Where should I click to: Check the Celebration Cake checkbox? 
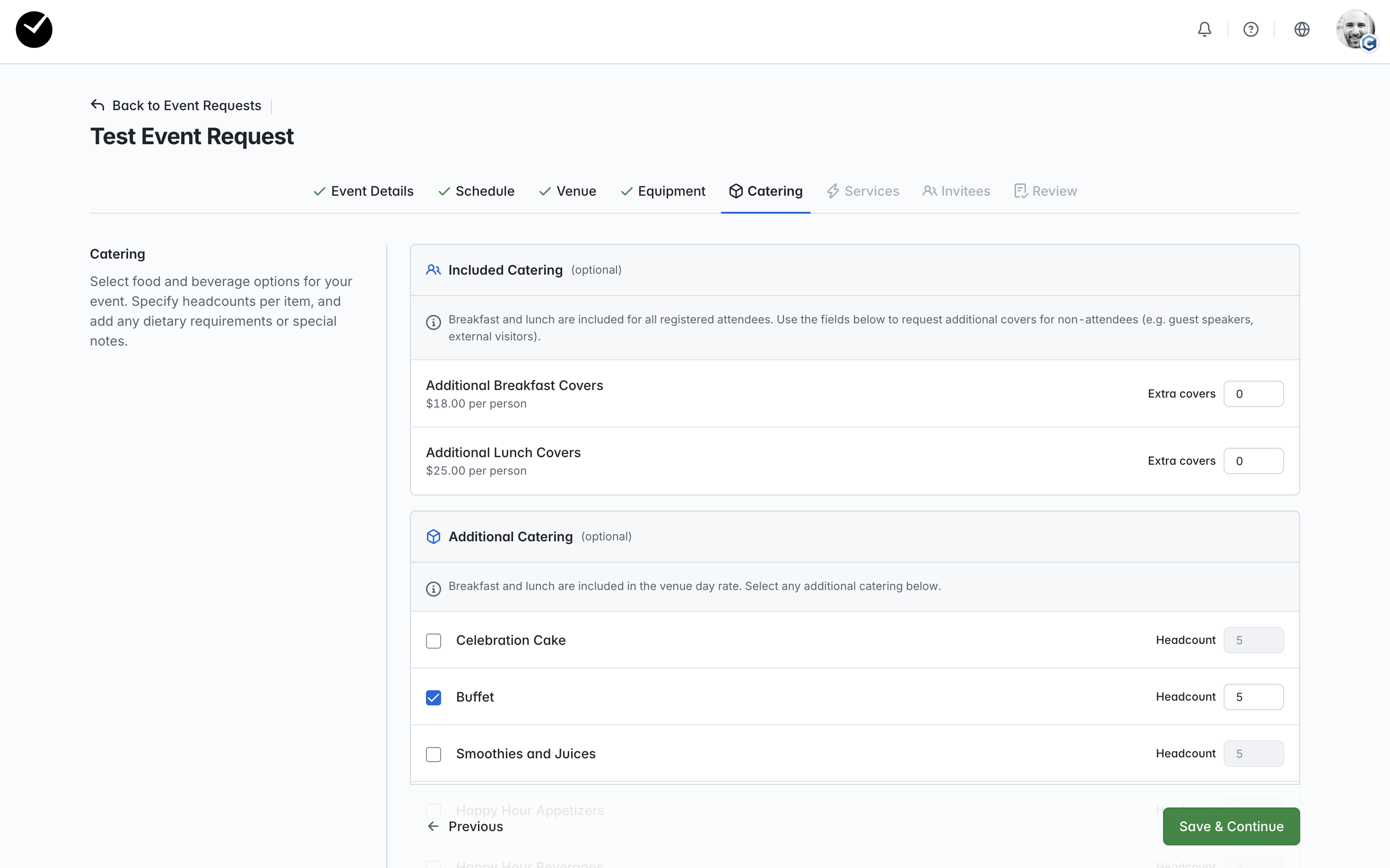click(434, 641)
